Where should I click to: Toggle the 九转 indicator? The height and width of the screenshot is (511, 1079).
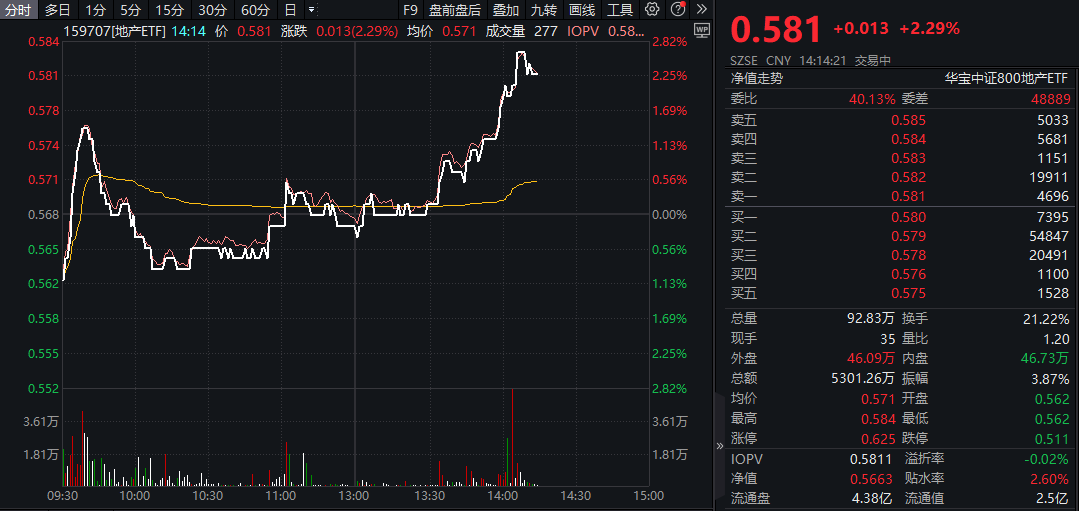tap(544, 10)
